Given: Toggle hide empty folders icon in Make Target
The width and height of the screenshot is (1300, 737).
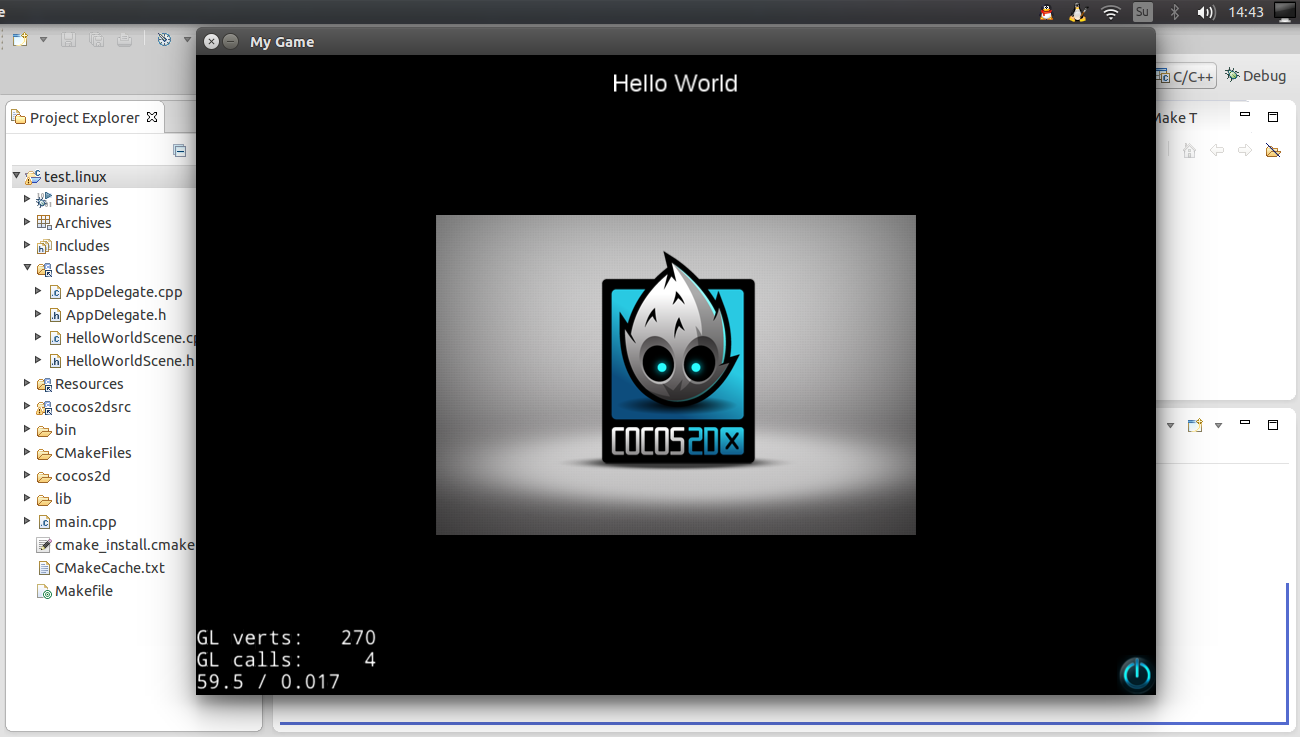Looking at the screenshot, I should [1273, 151].
